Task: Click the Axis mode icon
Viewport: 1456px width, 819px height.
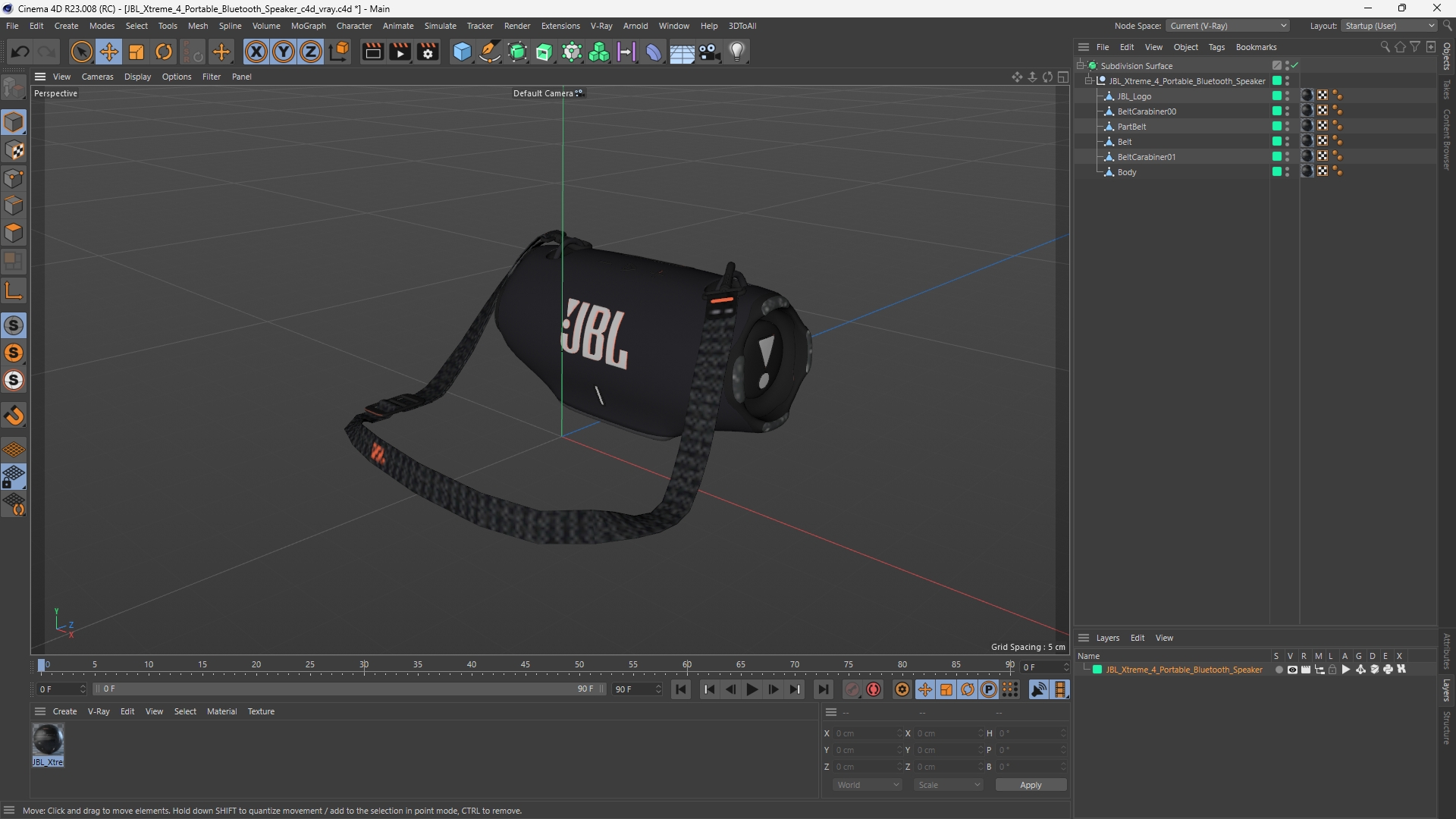Action: point(14,290)
